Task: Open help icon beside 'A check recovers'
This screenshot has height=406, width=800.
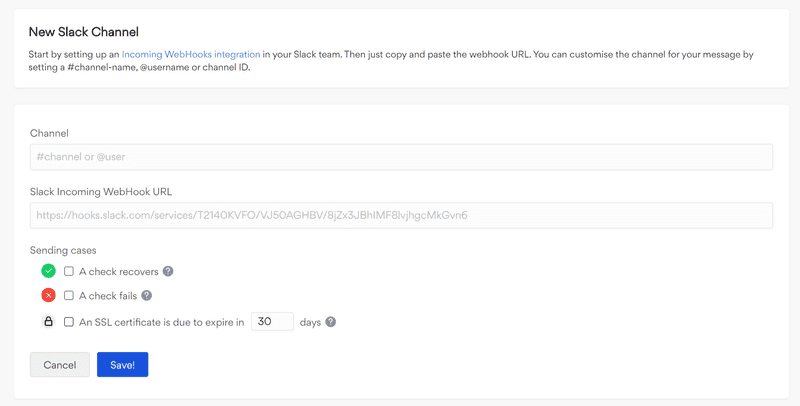Action: pyautogui.click(x=168, y=271)
